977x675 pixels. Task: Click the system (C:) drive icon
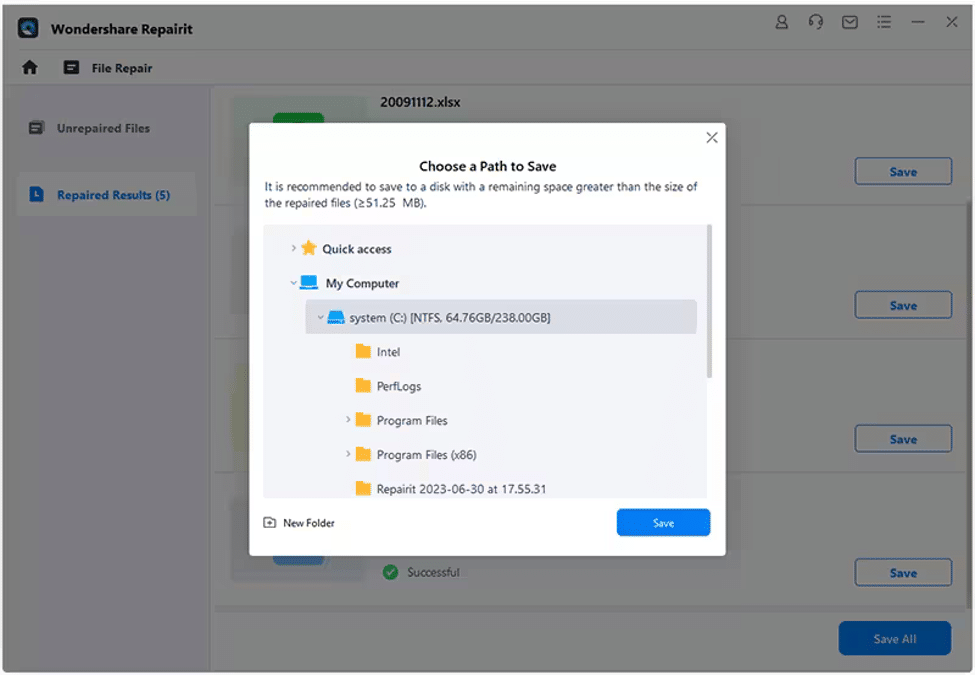[336, 317]
